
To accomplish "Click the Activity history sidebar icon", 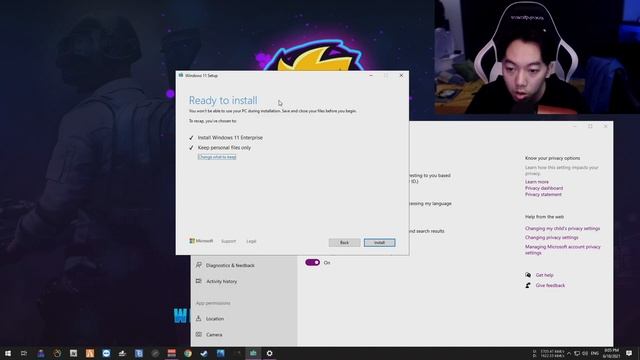I will (x=199, y=281).
